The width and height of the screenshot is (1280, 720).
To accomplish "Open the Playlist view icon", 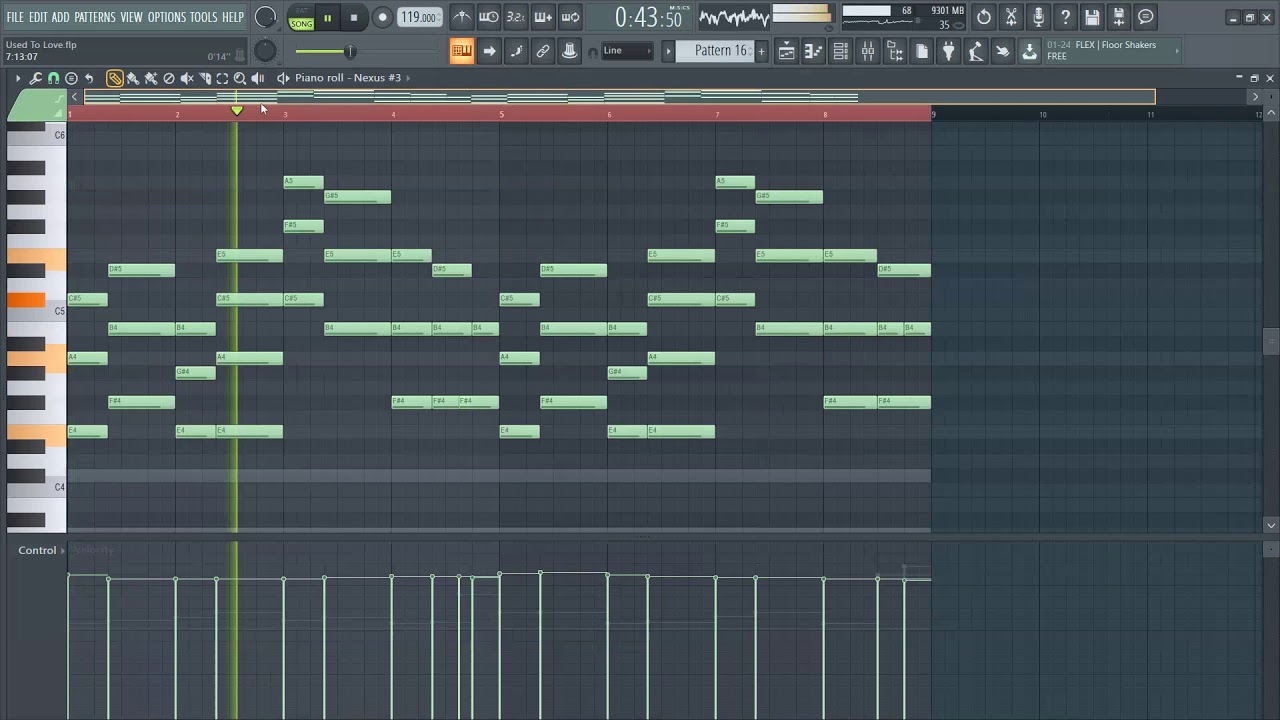I will pos(787,51).
